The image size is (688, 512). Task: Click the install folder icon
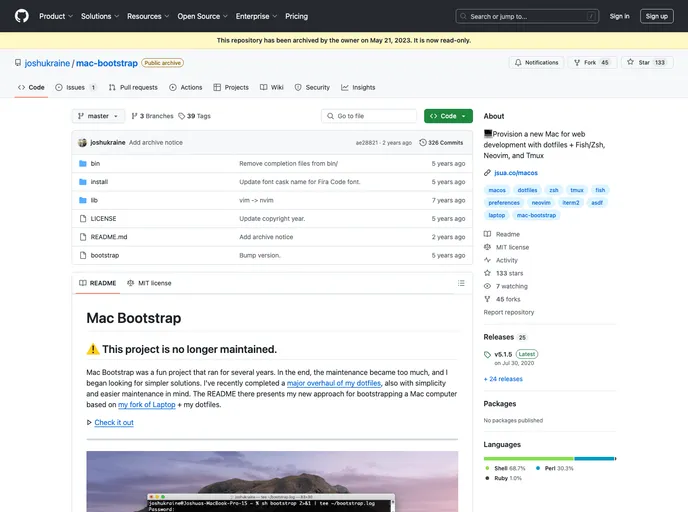[x=82, y=182]
